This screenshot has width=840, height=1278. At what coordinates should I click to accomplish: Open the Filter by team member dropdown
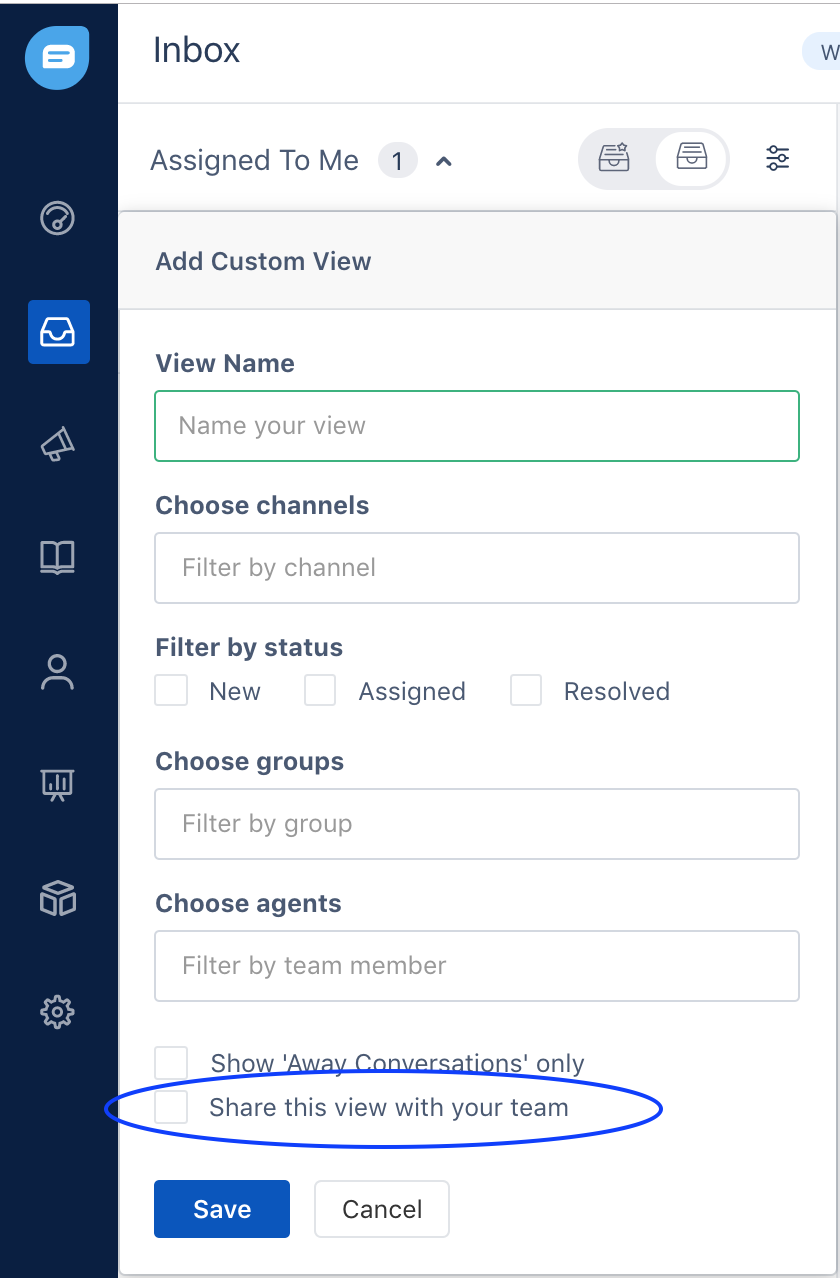pos(477,966)
